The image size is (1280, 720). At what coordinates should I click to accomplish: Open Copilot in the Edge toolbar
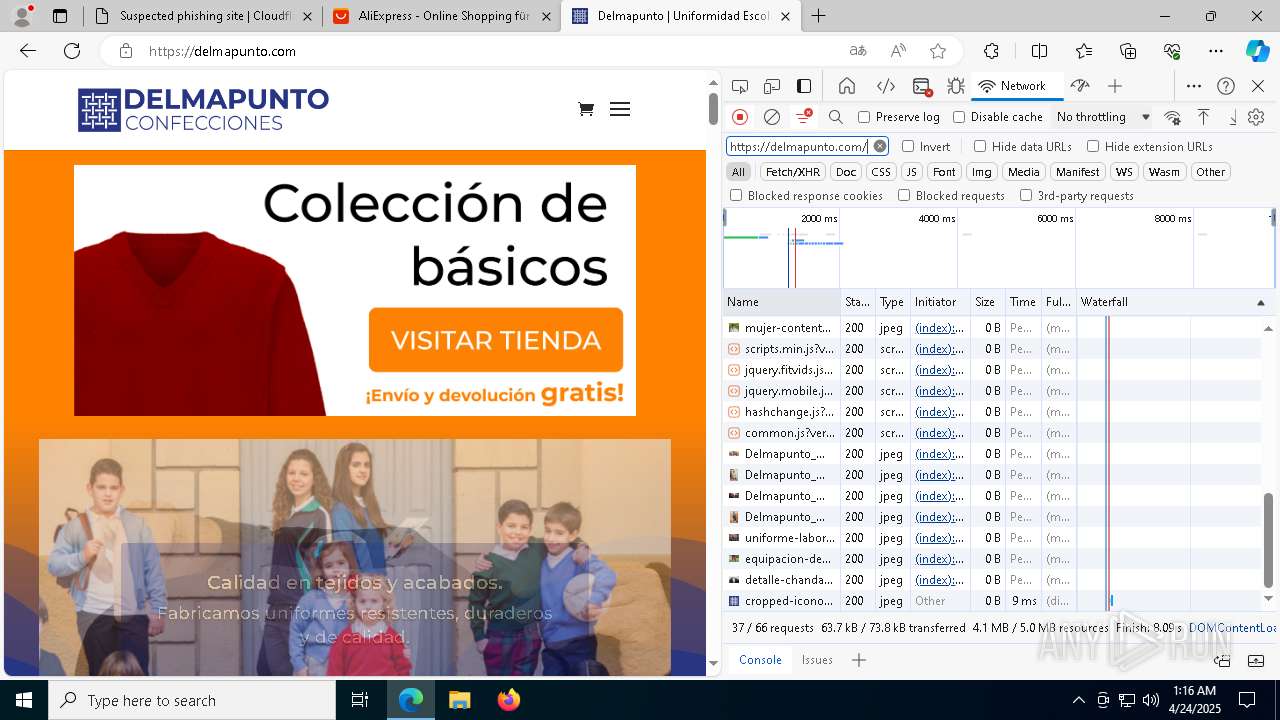[1257, 51]
